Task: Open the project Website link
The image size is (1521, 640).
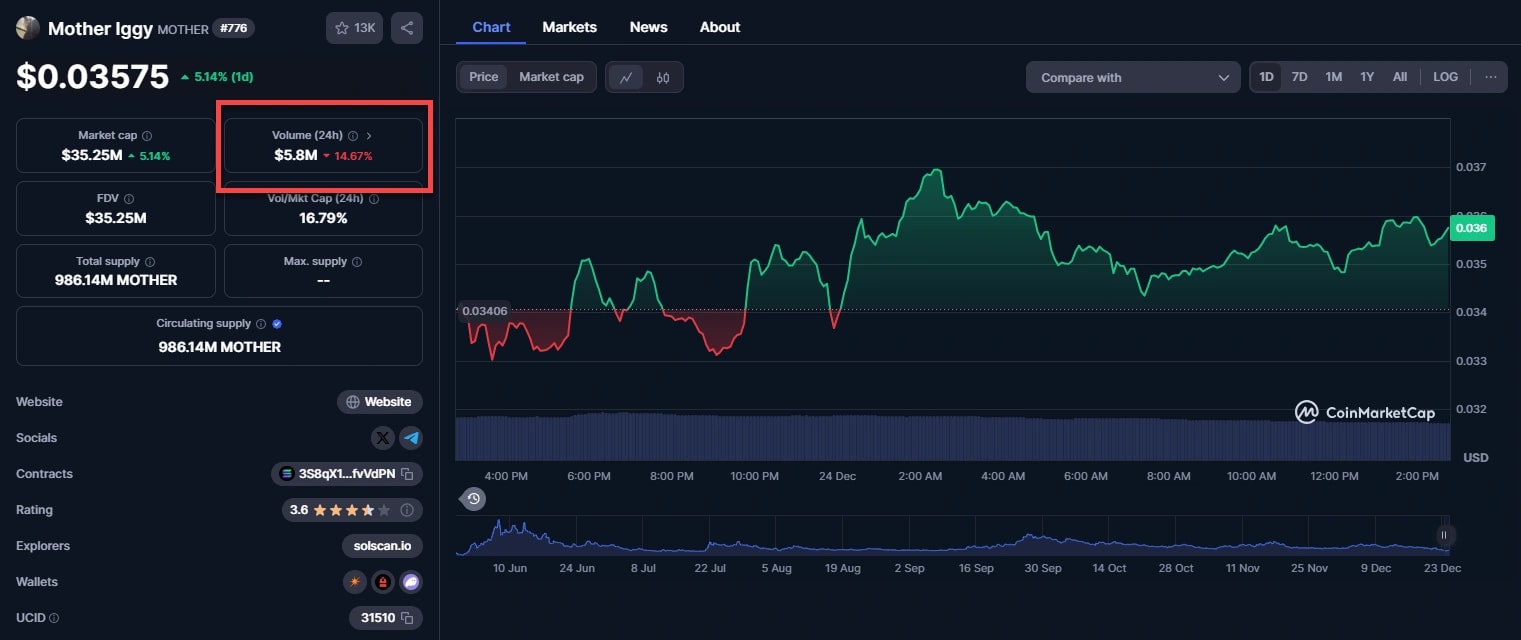Action: click(379, 402)
